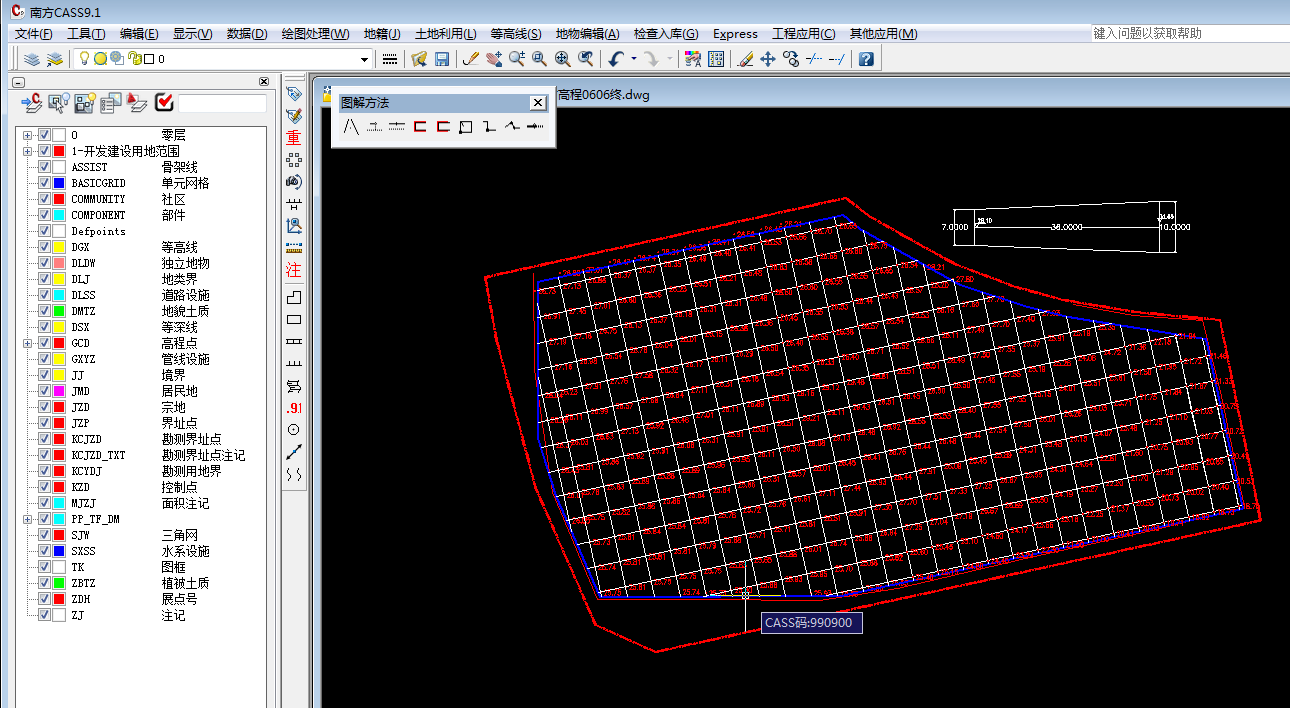
Task: Click the first angle icon in 图解方法 toolbar
Action: pos(351,127)
